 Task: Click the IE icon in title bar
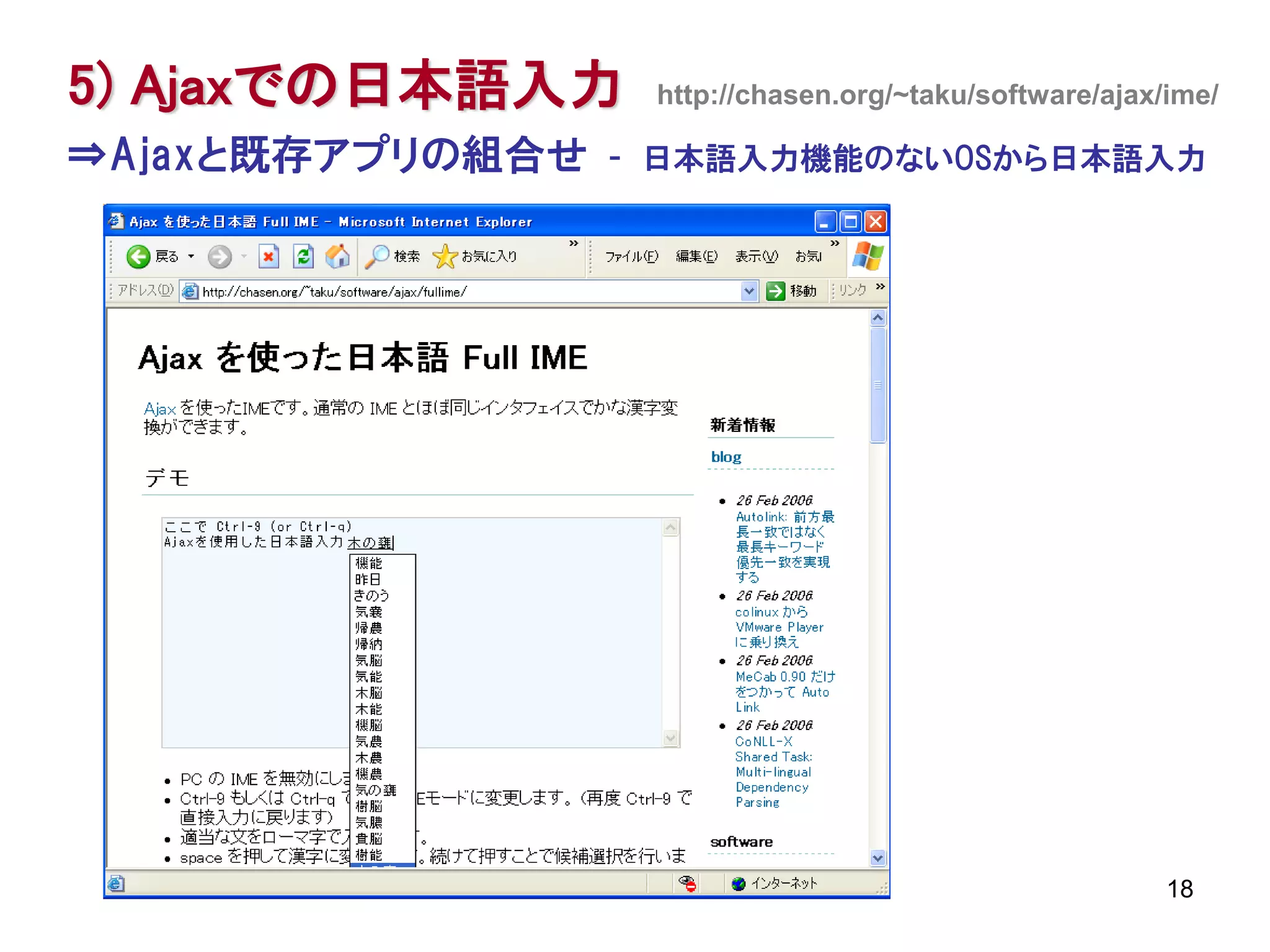[x=116, y=221]
